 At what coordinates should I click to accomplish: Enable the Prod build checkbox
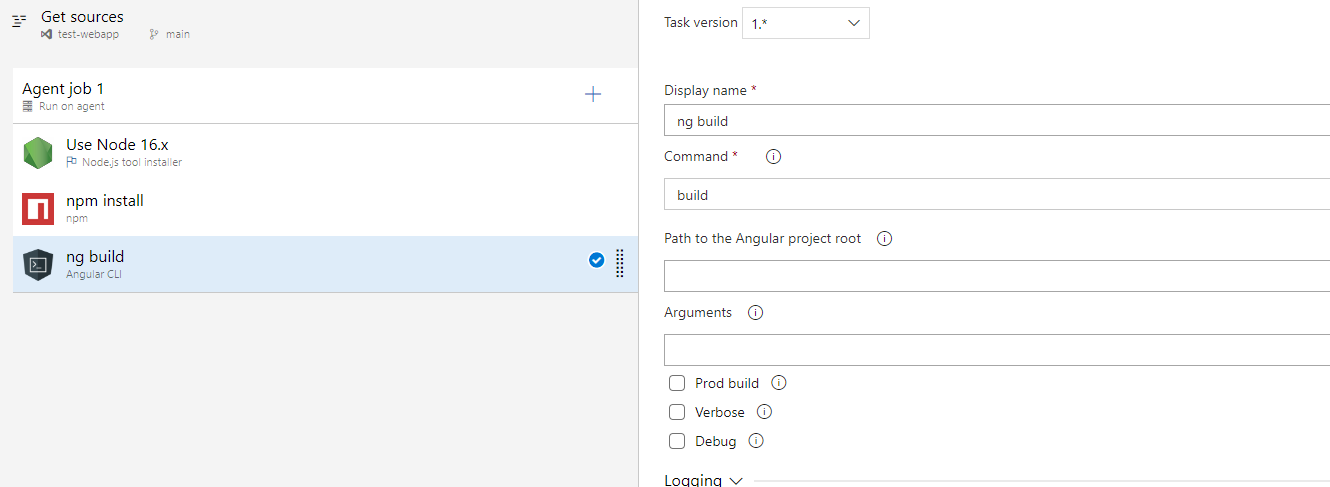(x=677, y=383)
